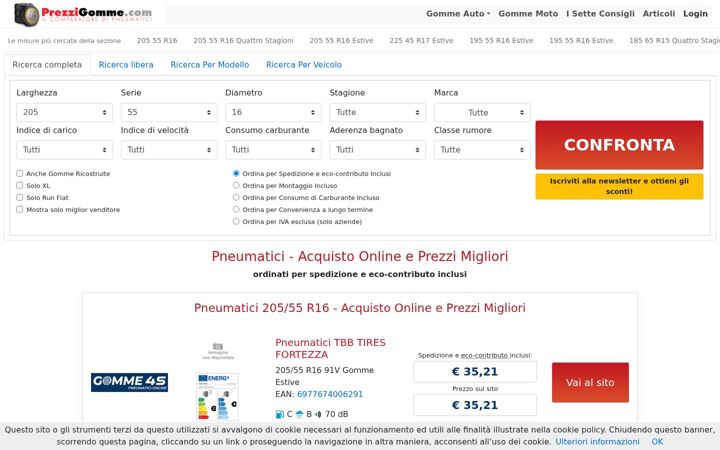Select Ordina per Spedizione e eco-contributo inclusi
720x450 pixels.
[236, 174]
